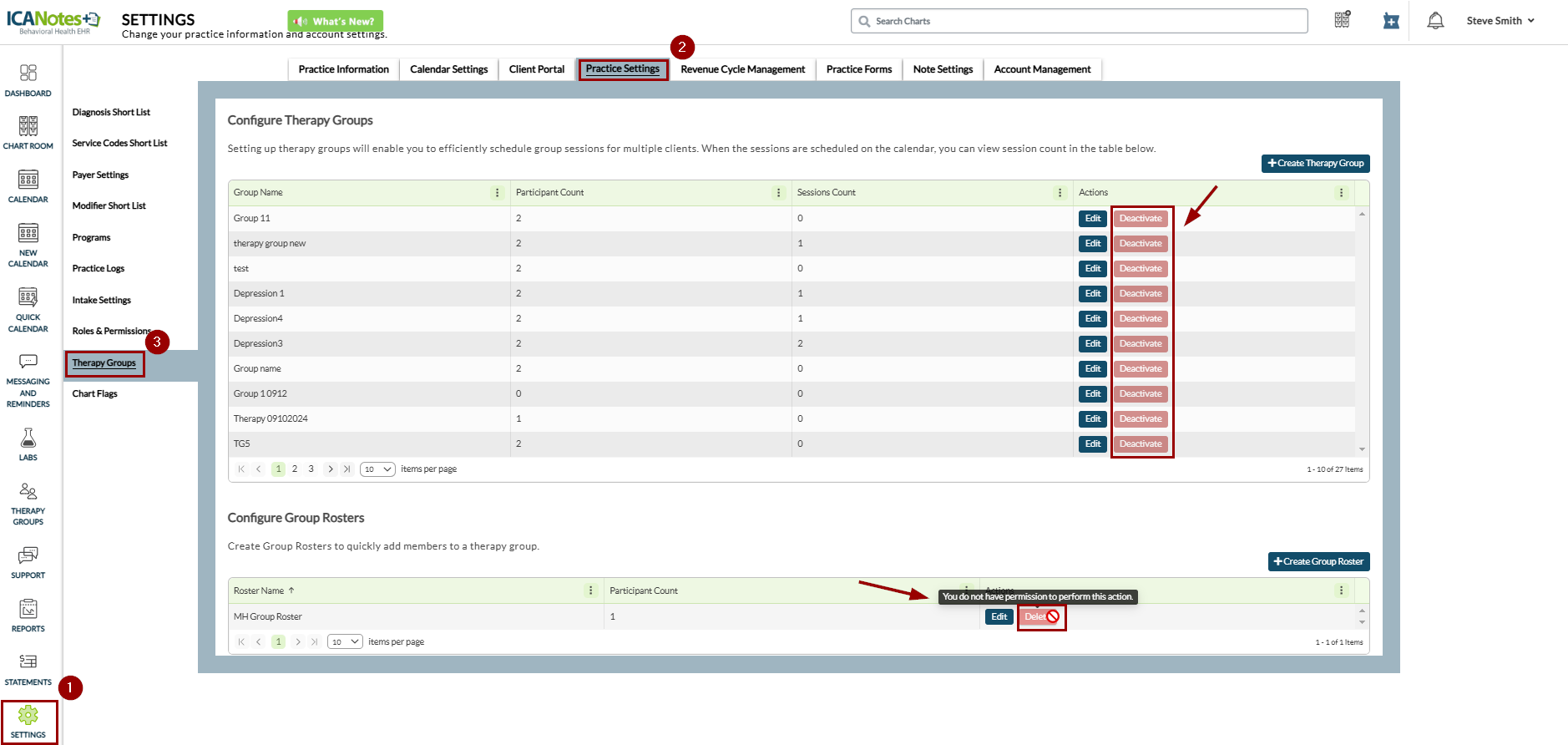Open the Dashboard from the sidebar
This screenshot has width=1568, height=745.
pyautogui.click(x=28, y=80)
